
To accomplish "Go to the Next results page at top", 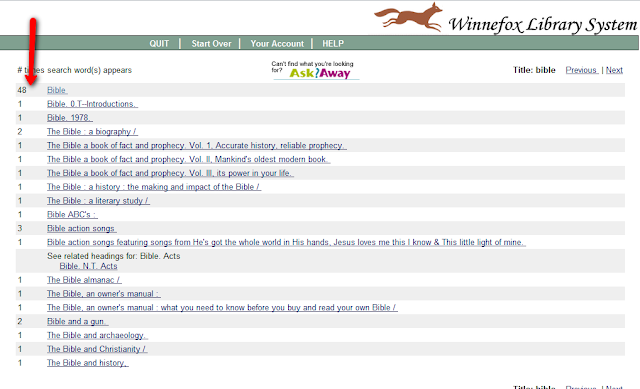I will coord(614,70).
